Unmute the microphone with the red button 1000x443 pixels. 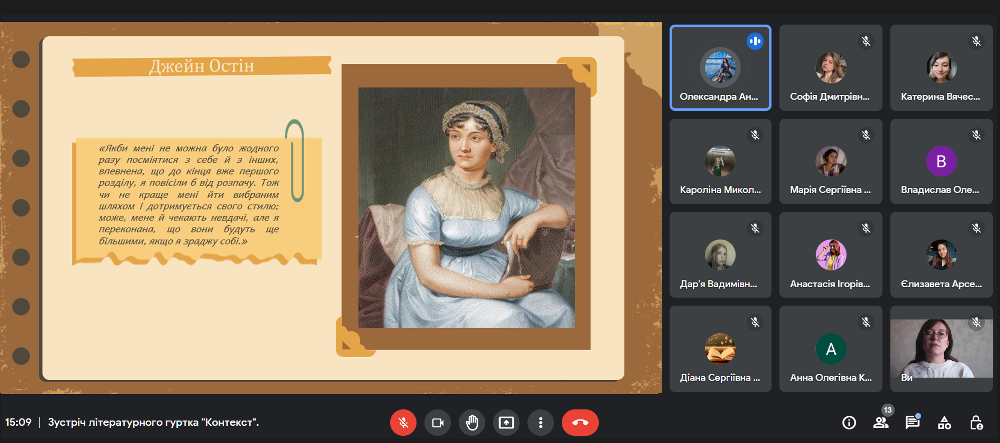pyautogui.click(x=403, y=422)
